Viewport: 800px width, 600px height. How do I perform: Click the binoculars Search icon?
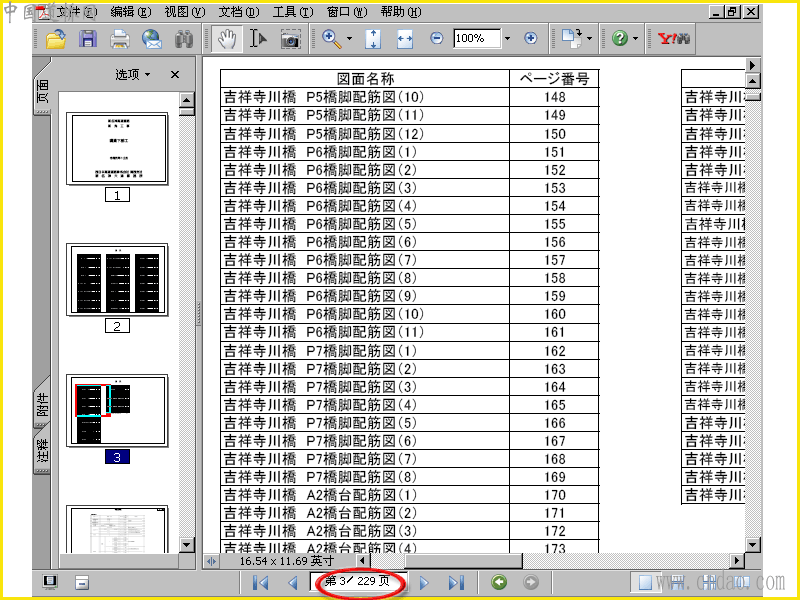184,39
